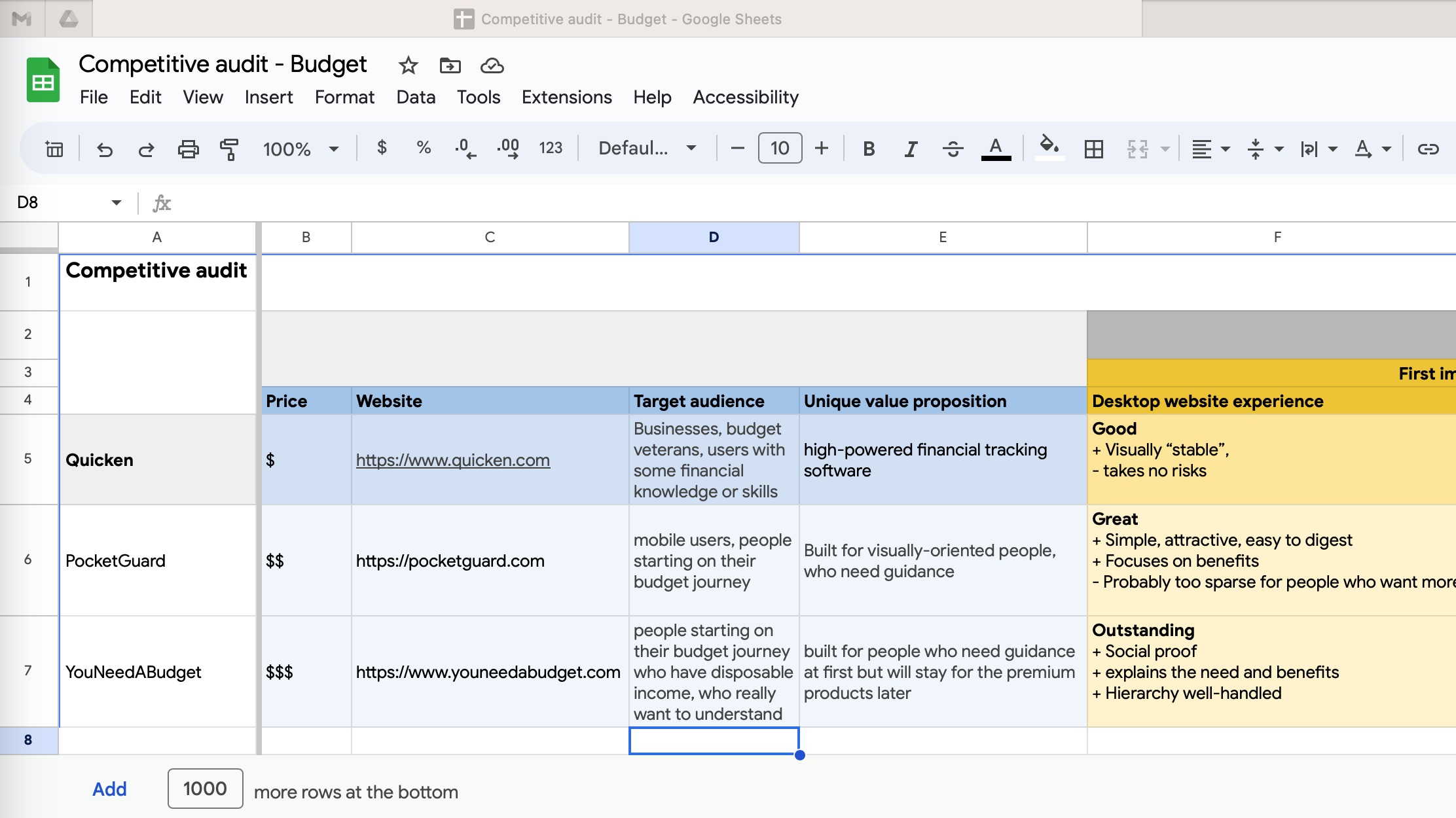The height and width of the screenshot is (818, 1456).
Task: Open the zoom 100% dropdown
Action: click(300, 149)
